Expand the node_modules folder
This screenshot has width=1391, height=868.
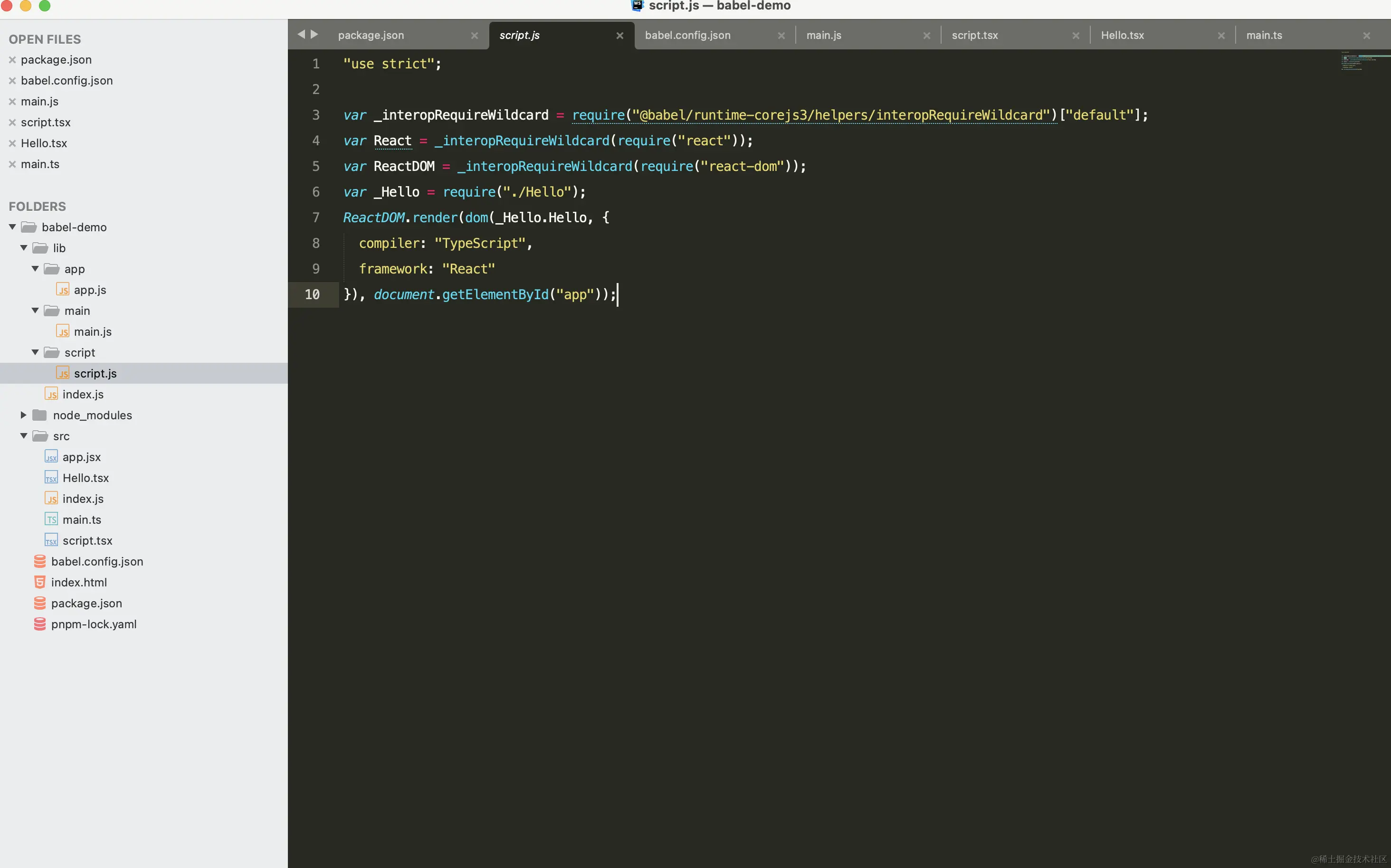click(x=24, y=415)
